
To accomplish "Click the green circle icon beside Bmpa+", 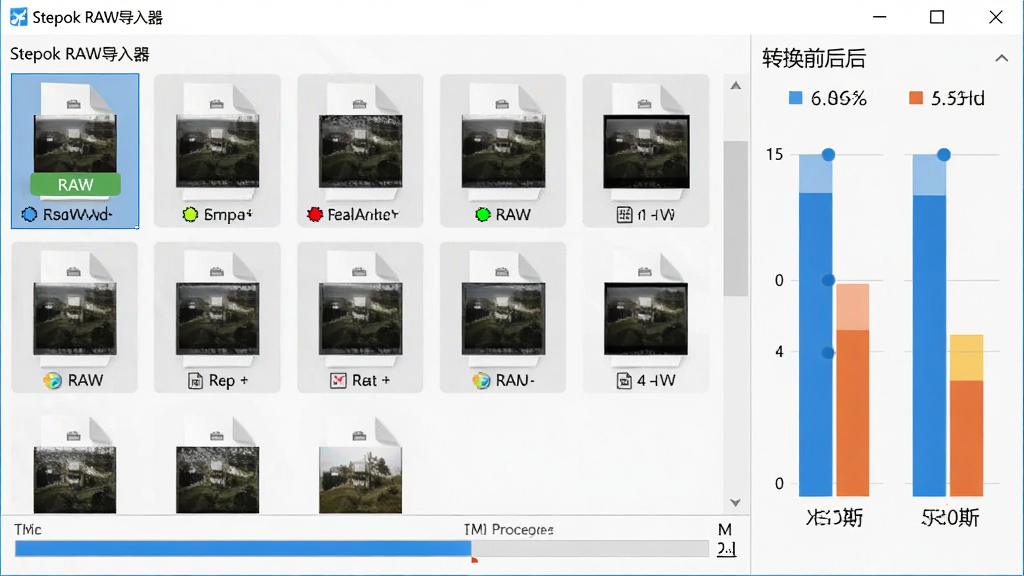I will [190, 214].
